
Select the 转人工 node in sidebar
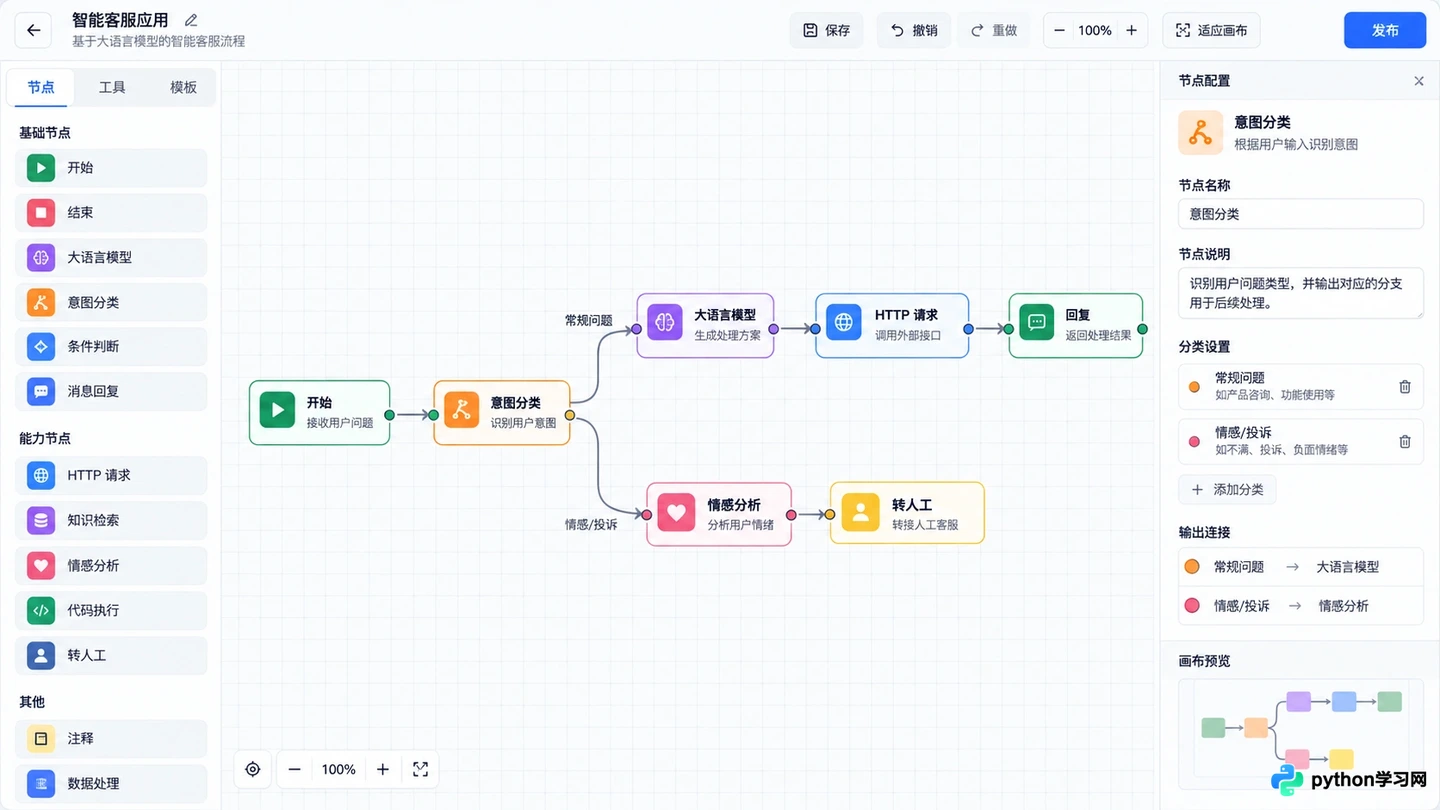pyautogui.click(x=111, y=655)
